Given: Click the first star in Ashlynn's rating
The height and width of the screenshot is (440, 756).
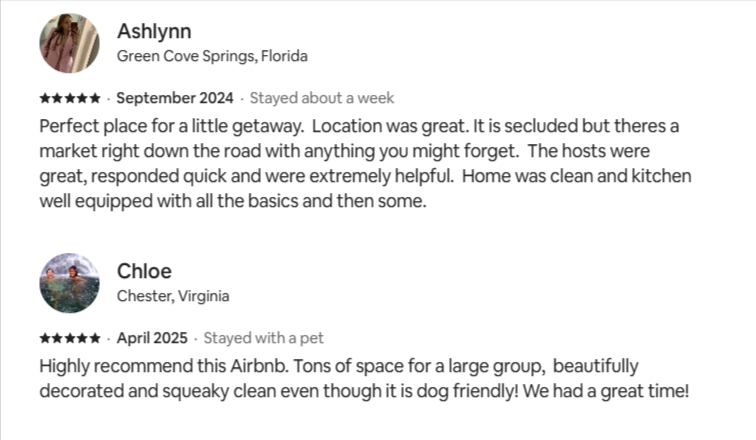Looking at the screenshot, I should click(44, 98).
